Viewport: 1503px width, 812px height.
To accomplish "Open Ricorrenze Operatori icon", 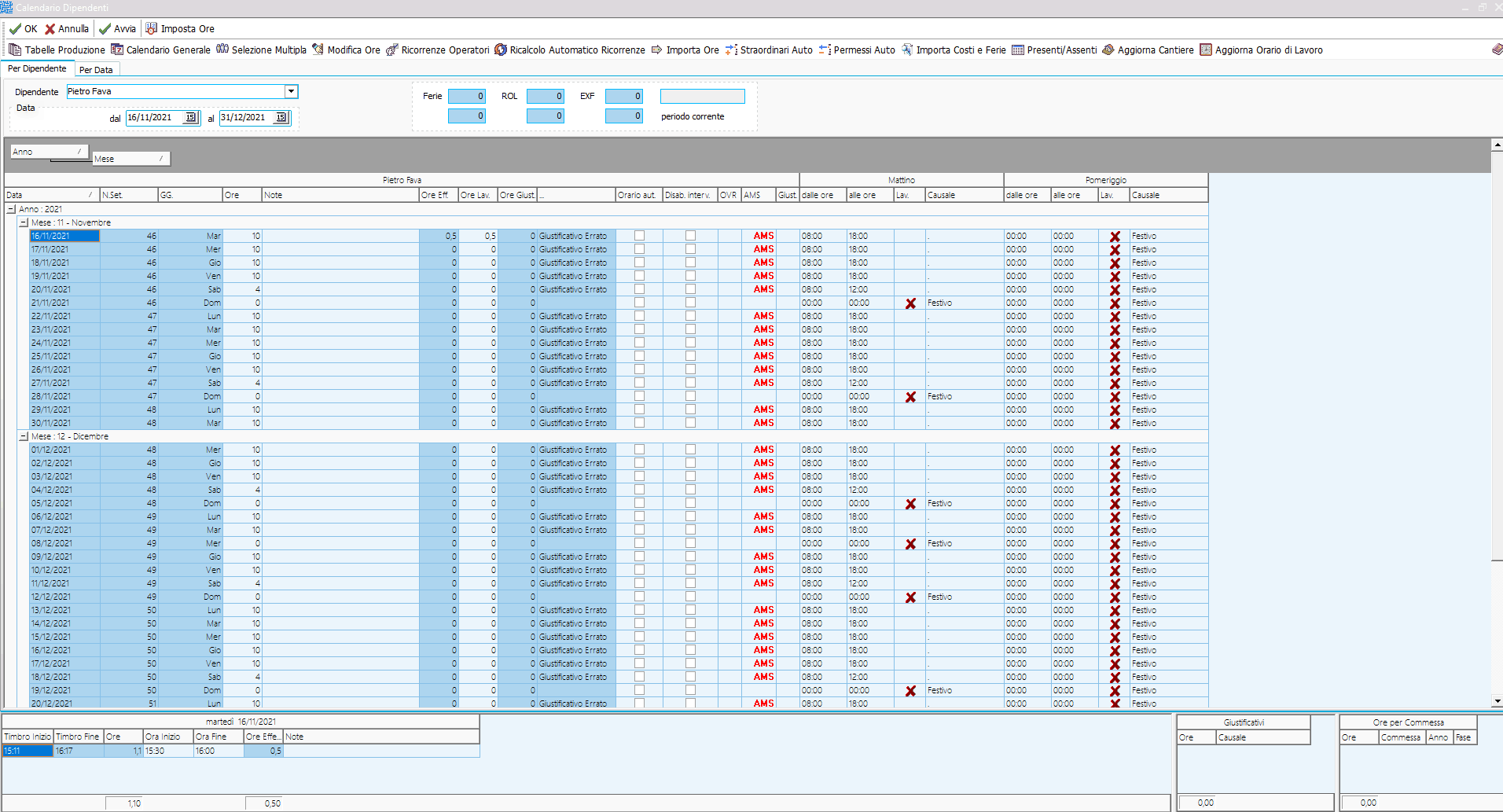I will [x=392, y=50].
